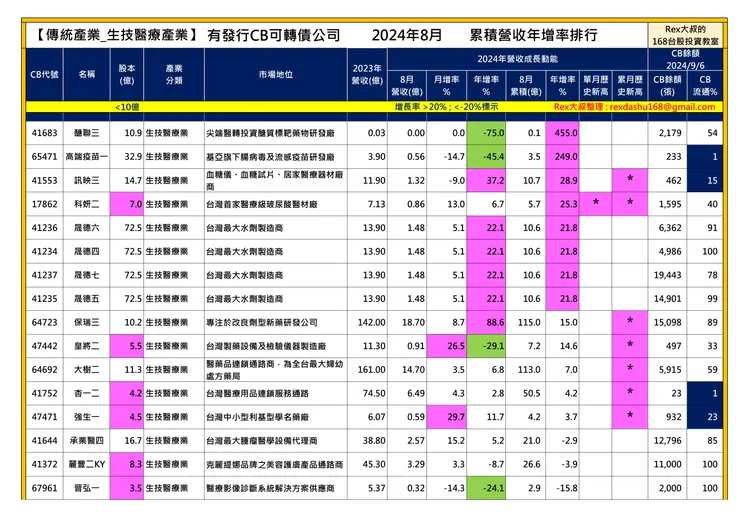Click CB code 17862

pos(44,204)
